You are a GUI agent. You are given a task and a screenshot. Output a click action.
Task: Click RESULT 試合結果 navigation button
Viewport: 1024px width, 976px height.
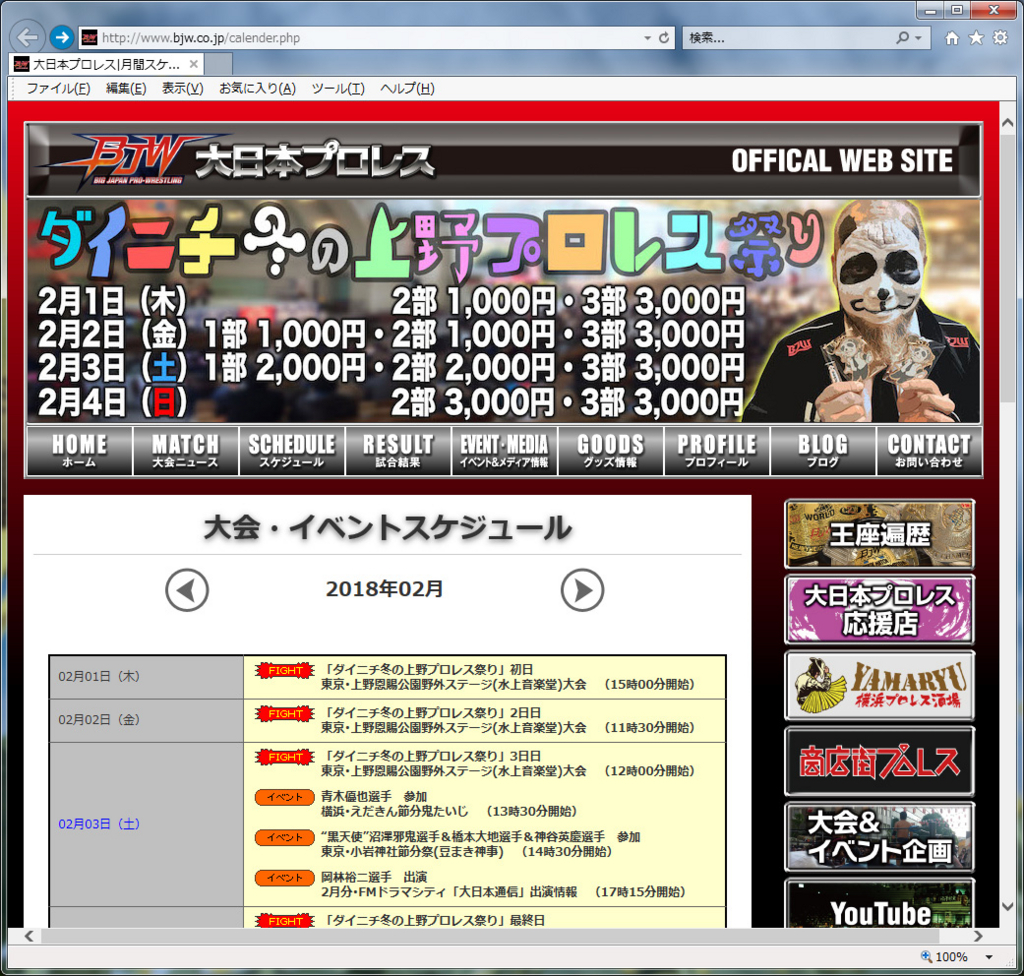point(398,451)
